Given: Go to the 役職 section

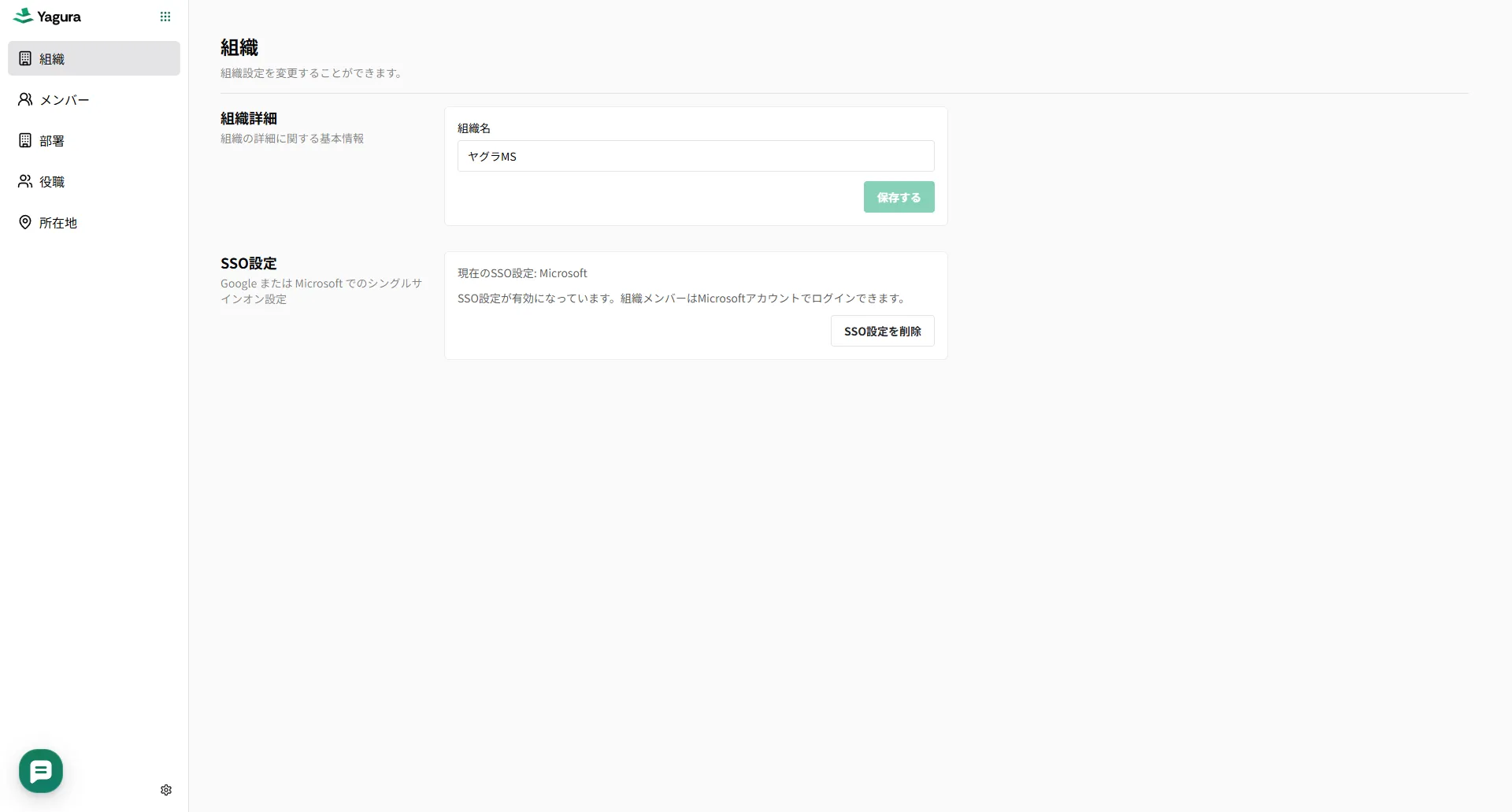Looking at the screenshot, I should 52,181.
